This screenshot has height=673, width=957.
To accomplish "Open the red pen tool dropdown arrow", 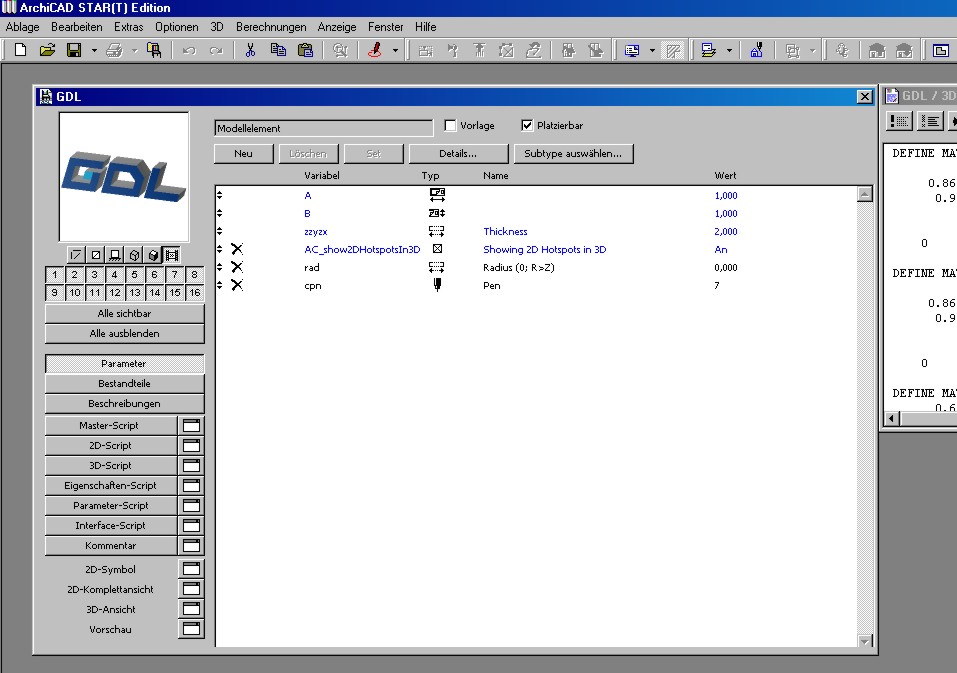I will (395, 50).
